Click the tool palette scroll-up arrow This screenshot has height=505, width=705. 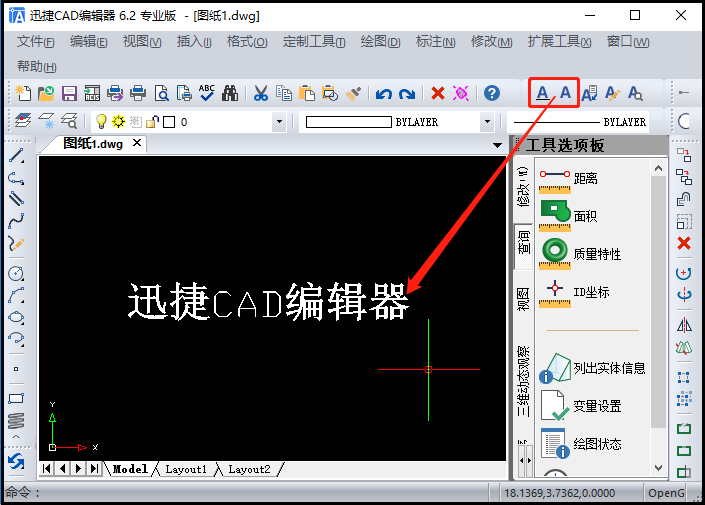[658, 169]
